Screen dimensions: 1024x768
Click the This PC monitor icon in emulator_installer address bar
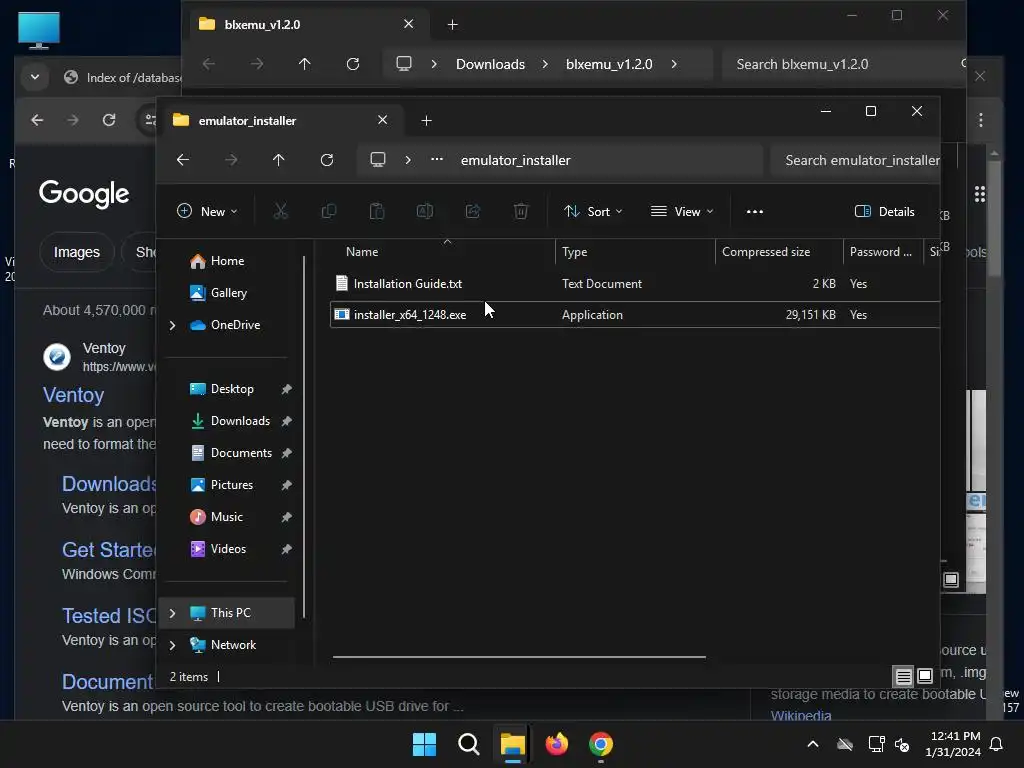click(x=377, y=160)
